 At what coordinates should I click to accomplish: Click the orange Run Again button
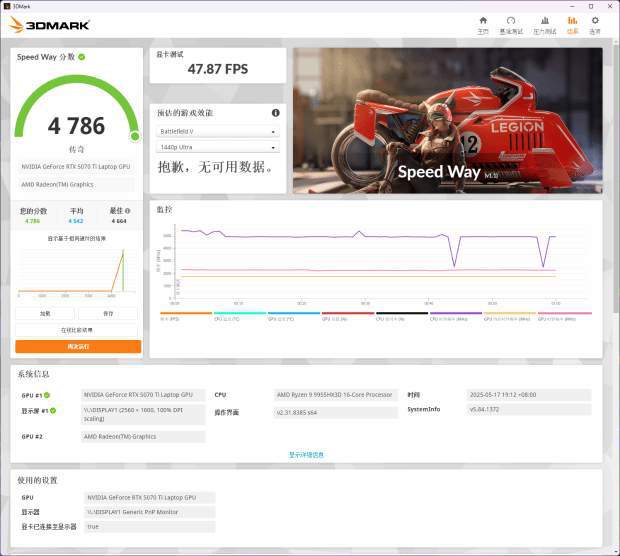78,346
